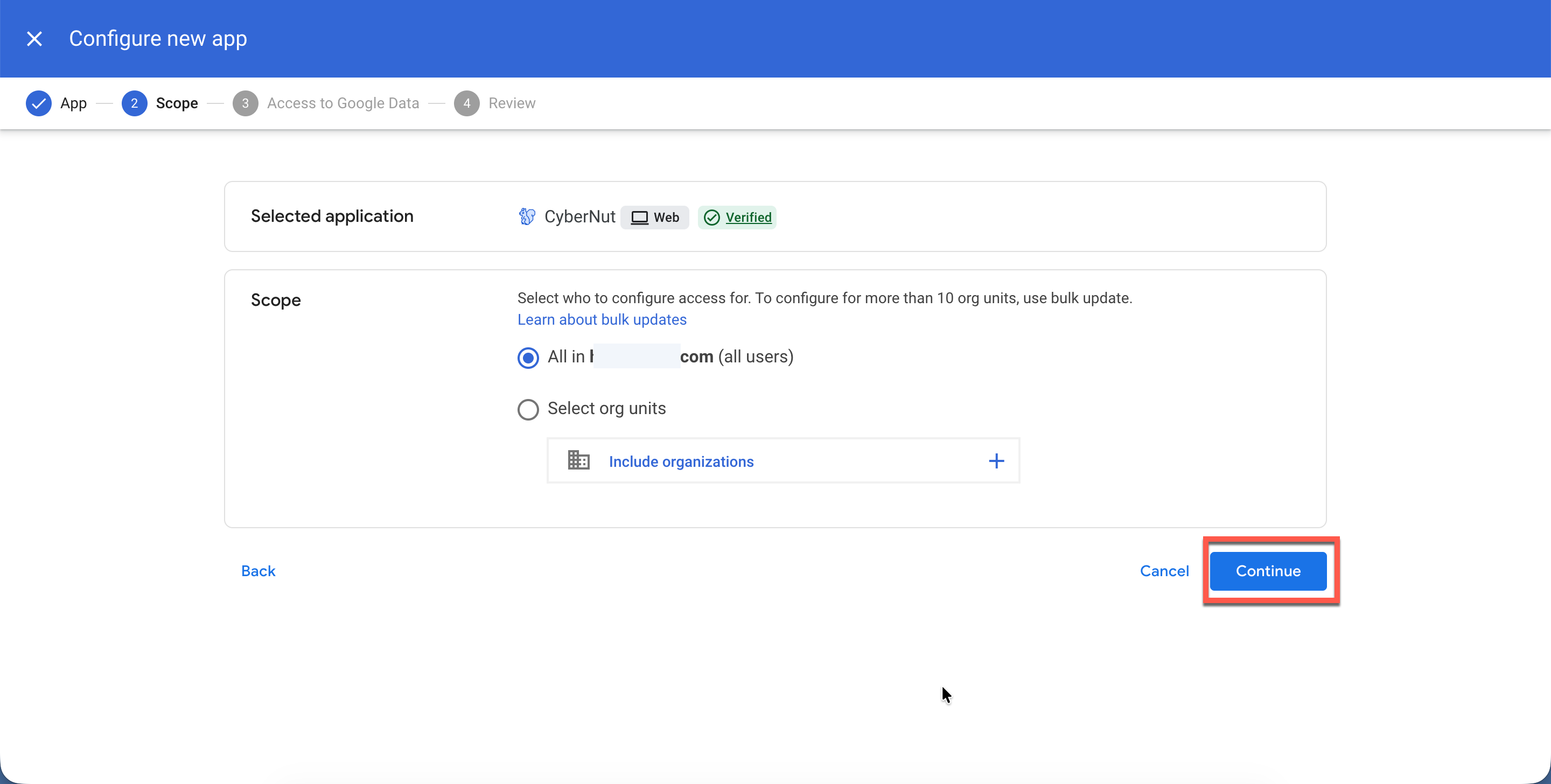1551x784 pixels.
Task: Go to the Access to Google Data step
Action: click(x=343, y=103)
